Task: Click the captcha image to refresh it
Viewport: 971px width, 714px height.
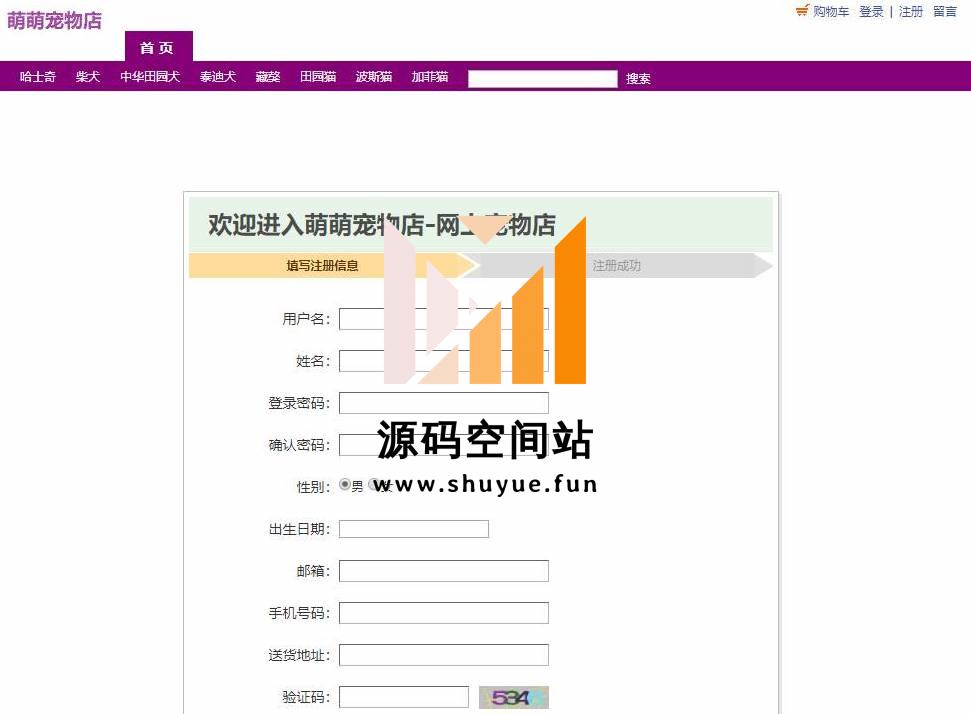Action: click(514, 698)
